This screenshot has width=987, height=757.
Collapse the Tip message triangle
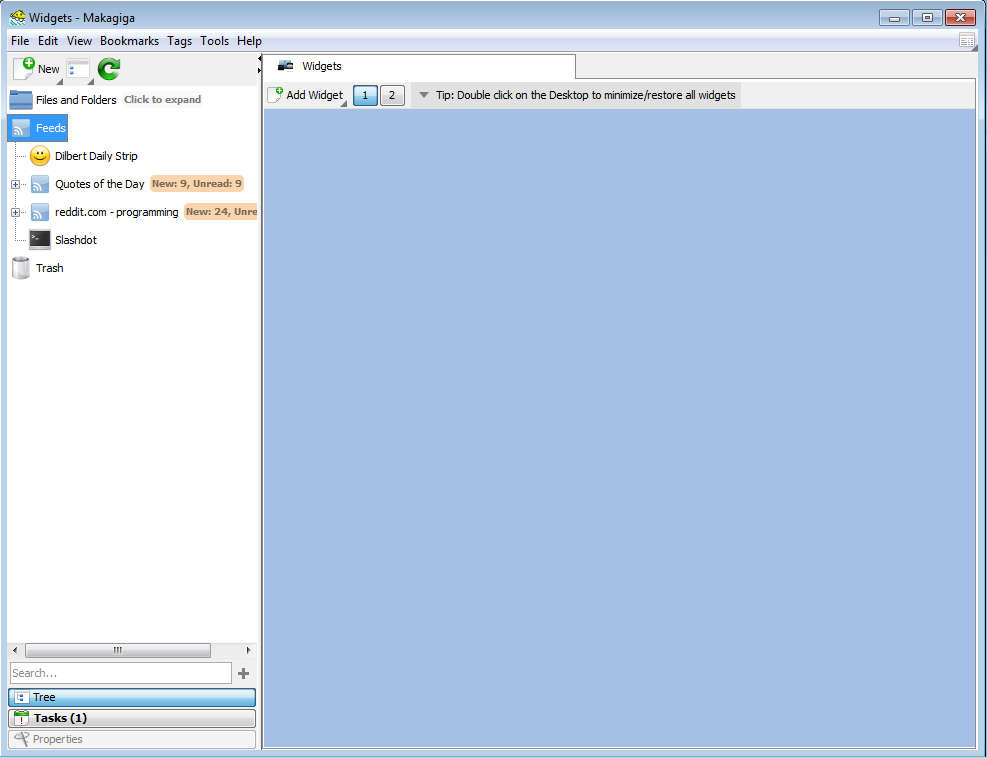(424, 95)
